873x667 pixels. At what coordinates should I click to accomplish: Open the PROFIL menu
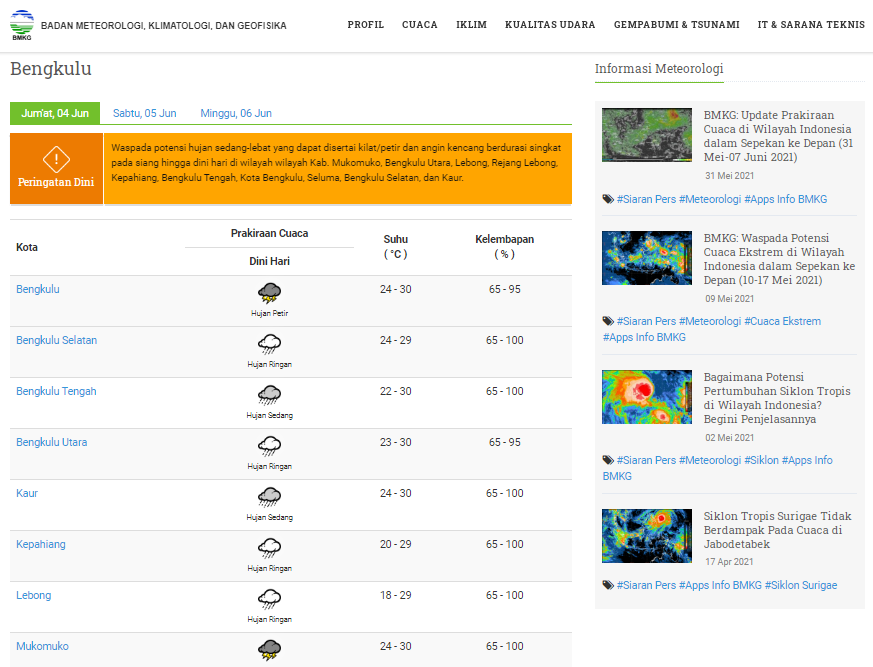point(366,24)
